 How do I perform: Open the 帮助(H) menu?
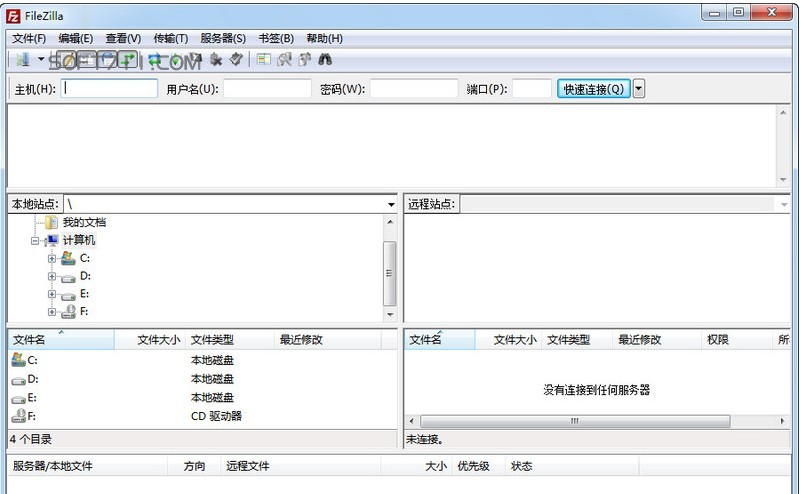tap(325, 38)
